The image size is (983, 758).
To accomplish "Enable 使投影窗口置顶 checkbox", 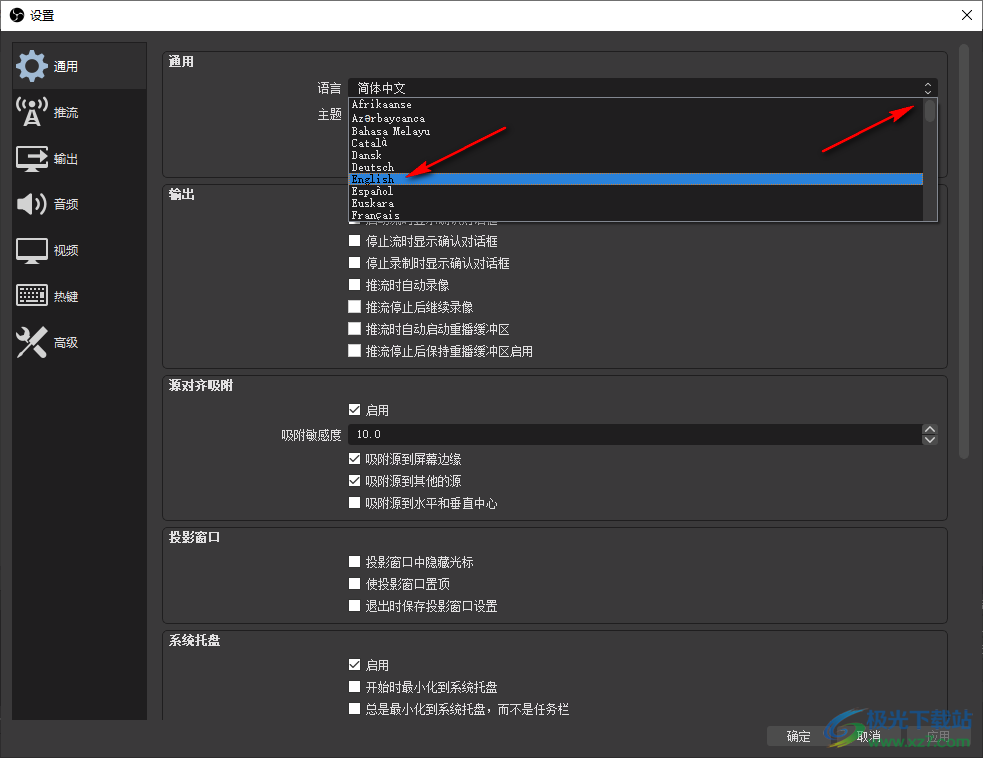I will [x=354, y=583].
